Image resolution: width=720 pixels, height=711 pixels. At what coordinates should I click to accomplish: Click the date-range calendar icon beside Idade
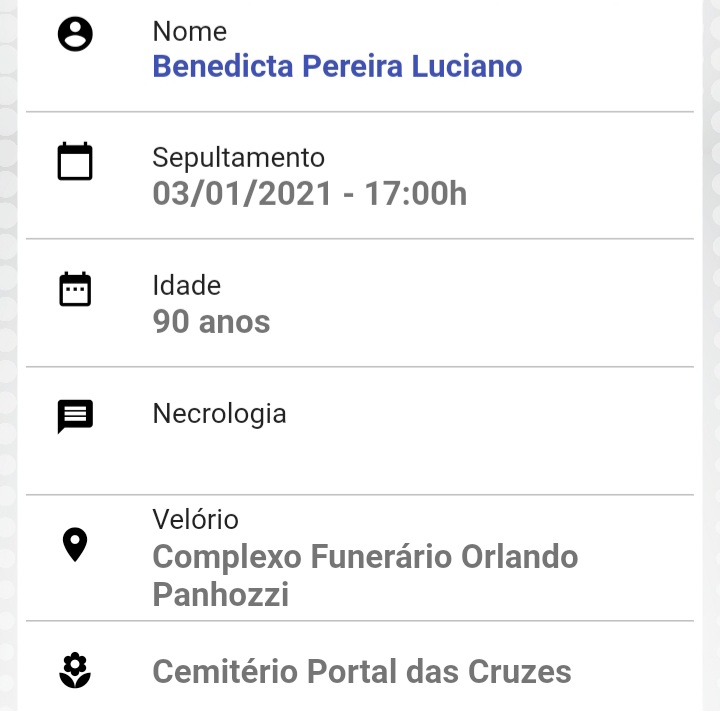point(75,289)
